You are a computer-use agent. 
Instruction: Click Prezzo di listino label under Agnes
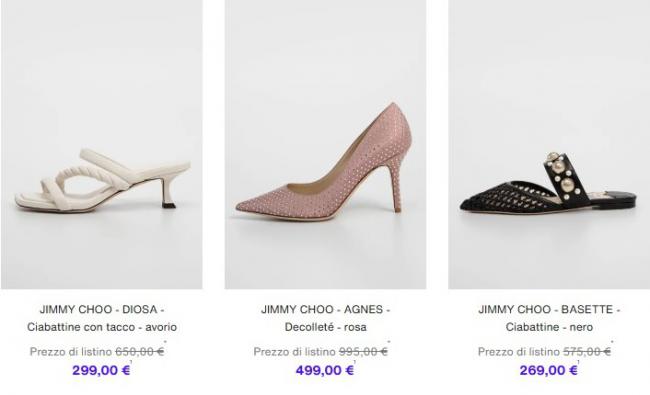coord(294,351)
